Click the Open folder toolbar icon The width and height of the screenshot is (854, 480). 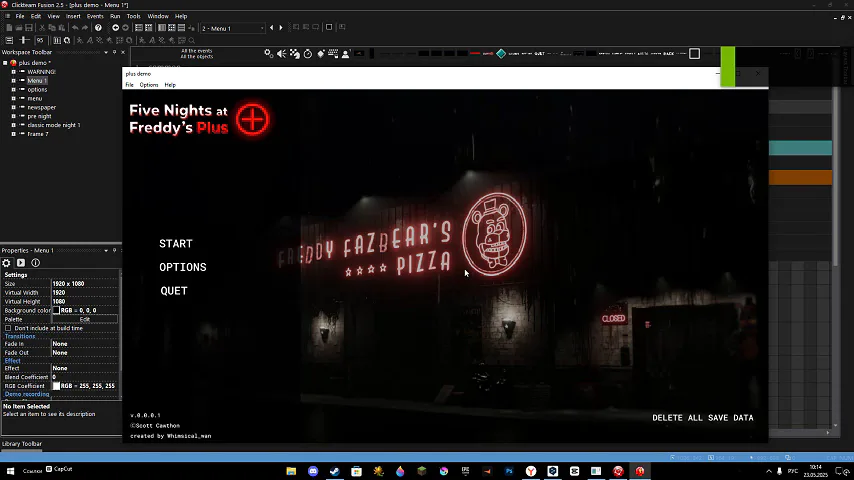click(19, 28)
